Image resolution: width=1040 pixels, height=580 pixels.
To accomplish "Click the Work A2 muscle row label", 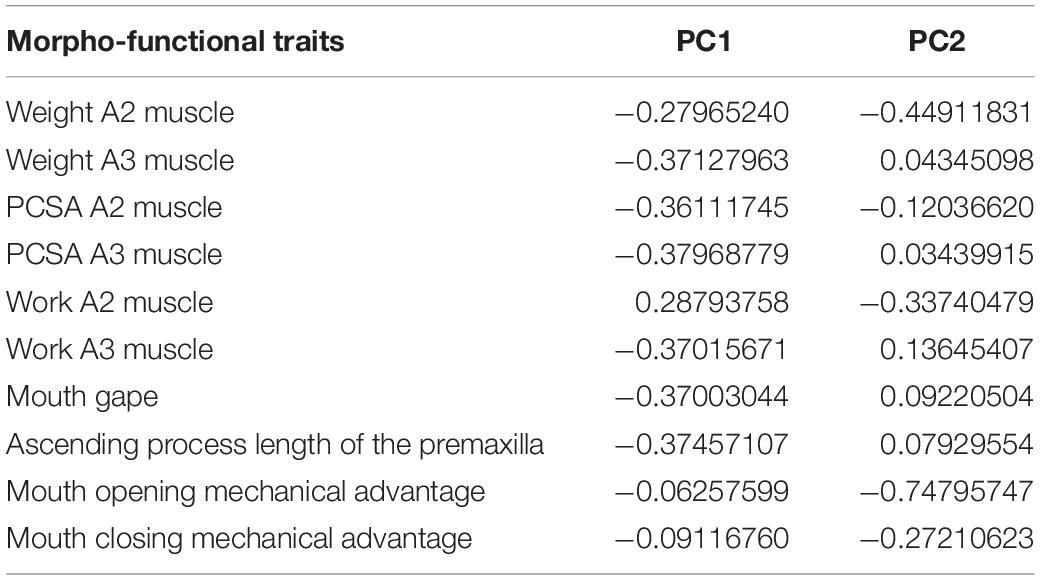I will tap(109, 302).
